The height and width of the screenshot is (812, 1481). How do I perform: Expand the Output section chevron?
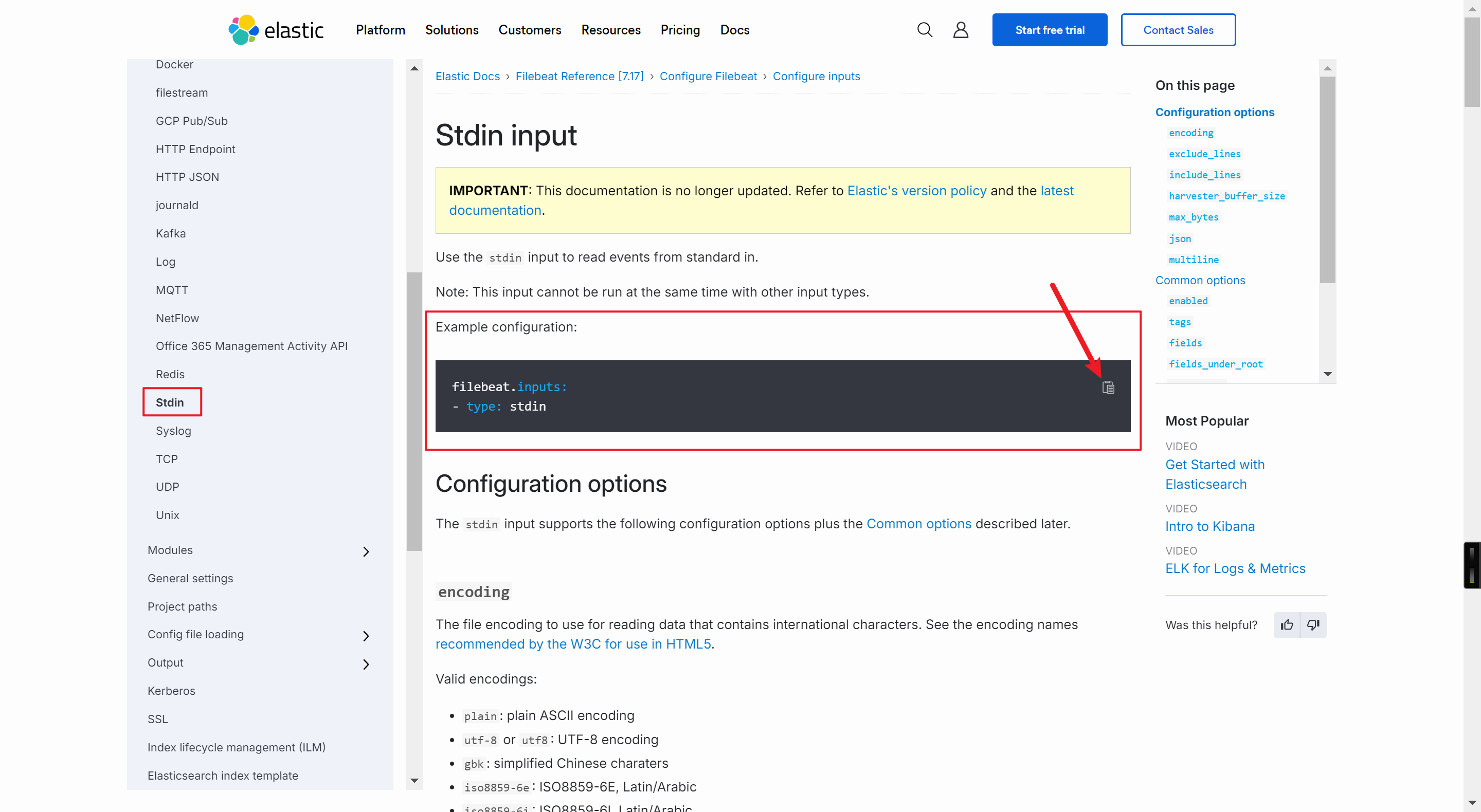(x=366, y=664)
